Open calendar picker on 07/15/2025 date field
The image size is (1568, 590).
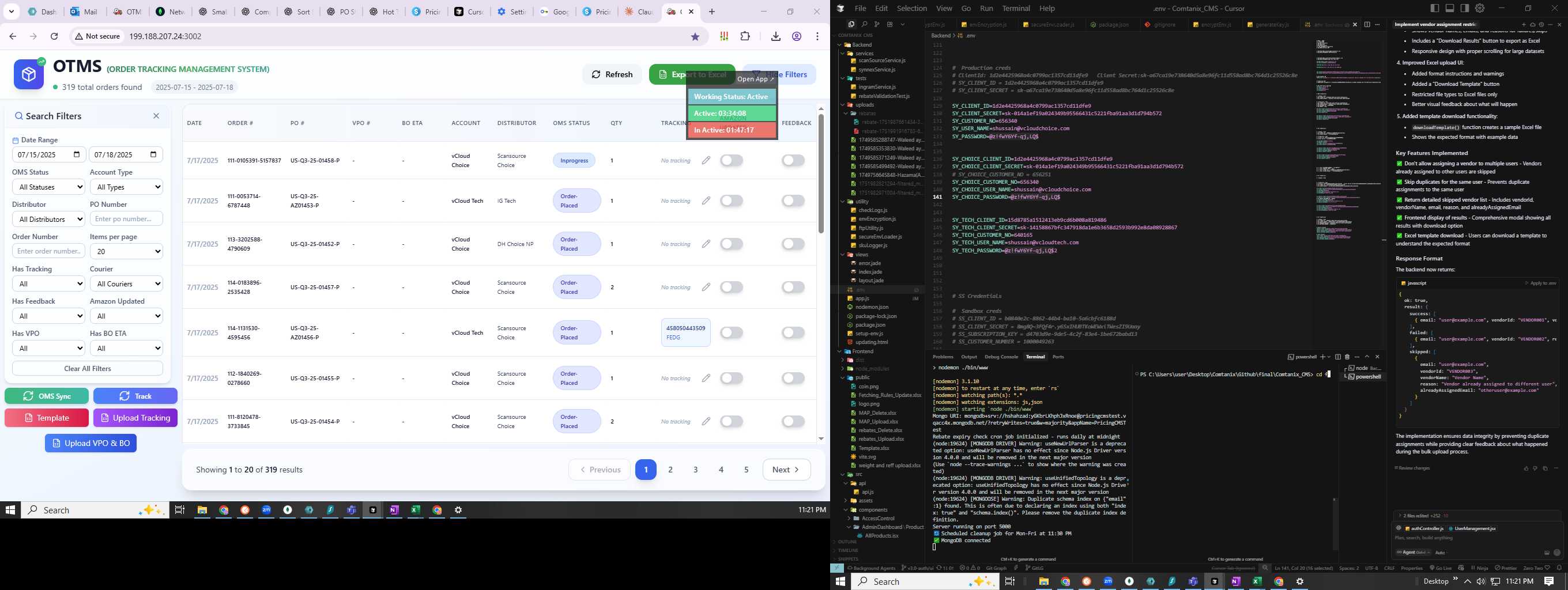click(77, 154)
